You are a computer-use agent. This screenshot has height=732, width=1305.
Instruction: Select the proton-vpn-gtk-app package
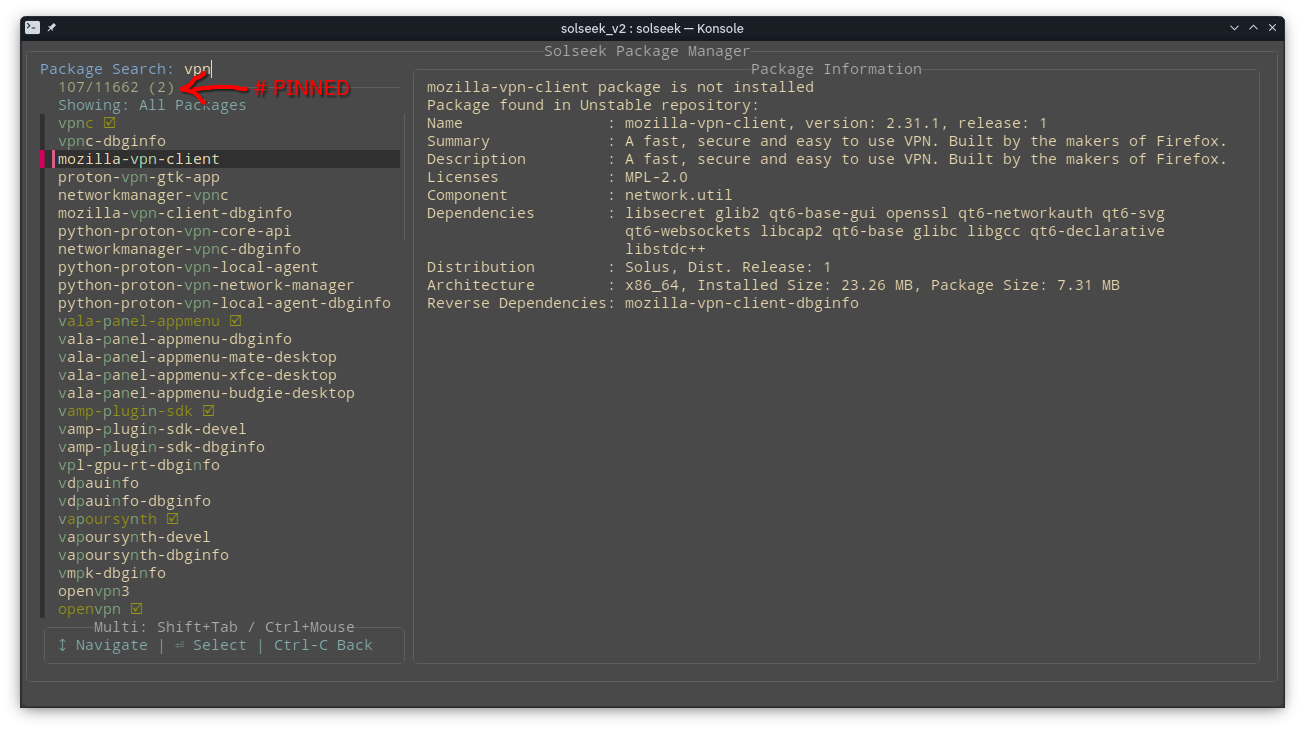tap(138, 177)
